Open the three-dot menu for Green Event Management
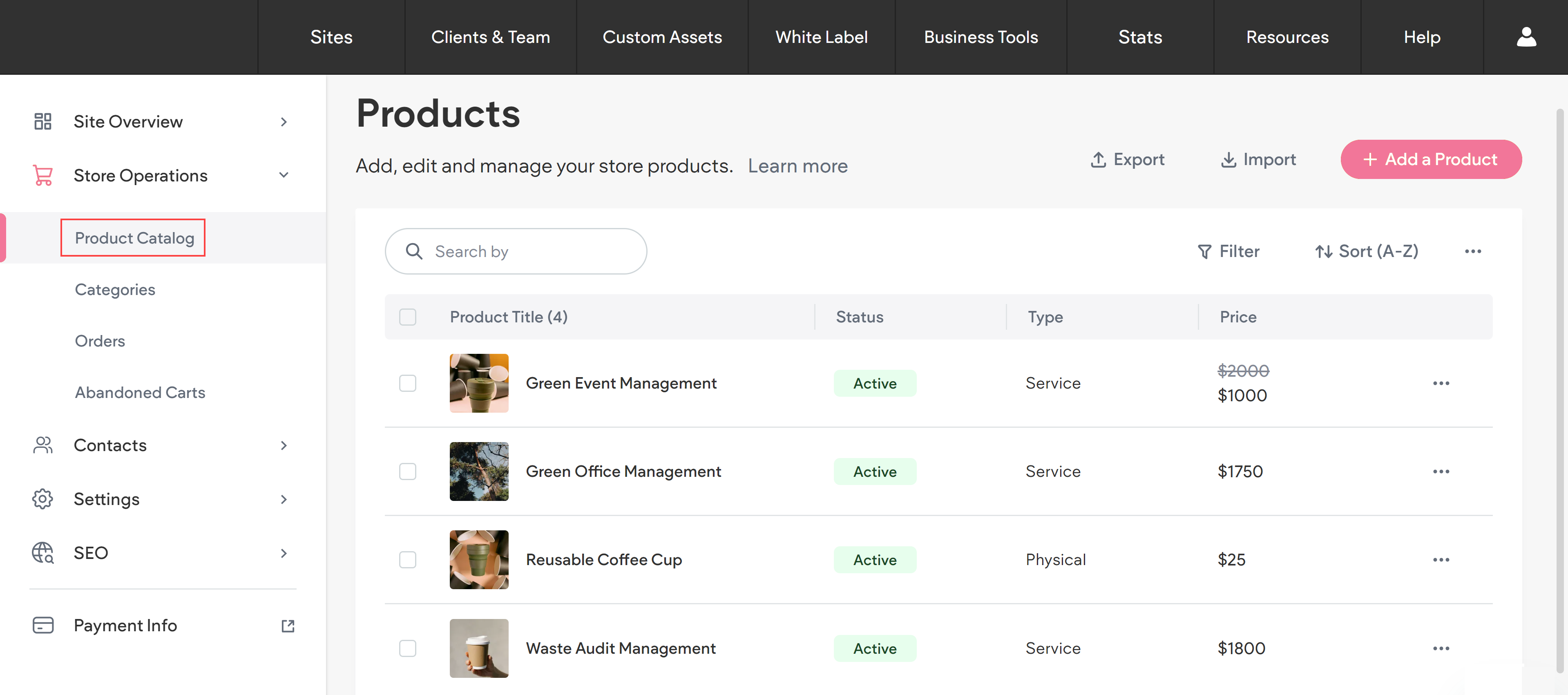This screenshot has width=1568, height=695. click(1441, 383)
